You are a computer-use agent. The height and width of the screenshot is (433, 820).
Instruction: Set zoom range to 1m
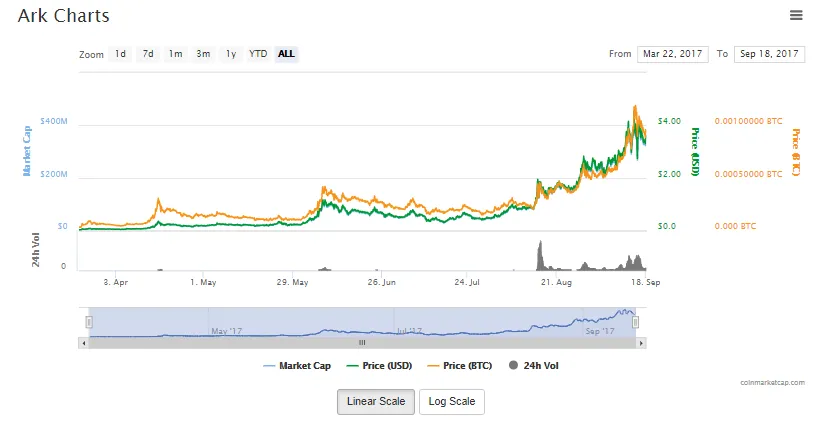click(x=176, y=54)
